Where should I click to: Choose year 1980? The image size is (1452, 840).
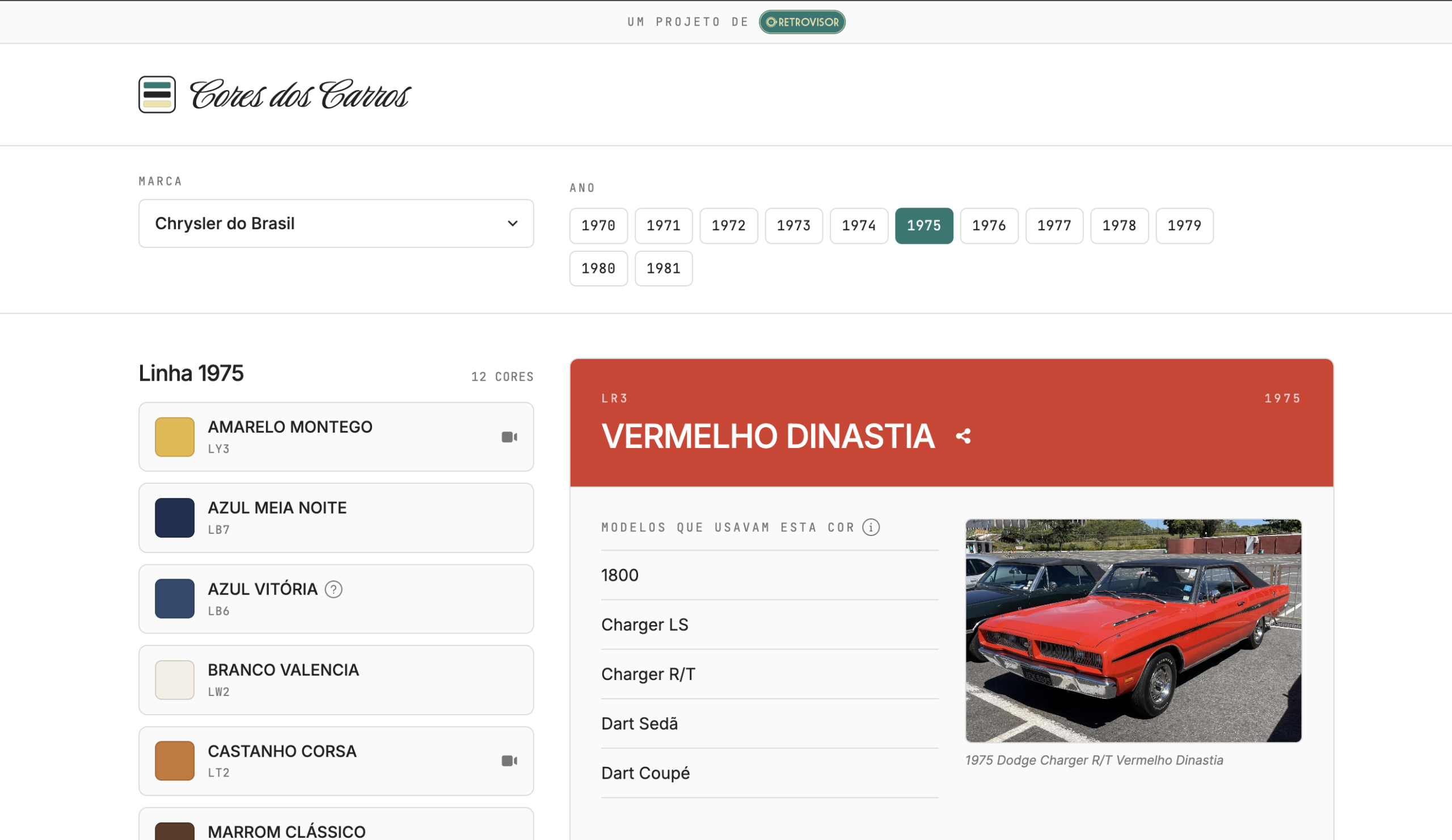[x=598, y=268]
